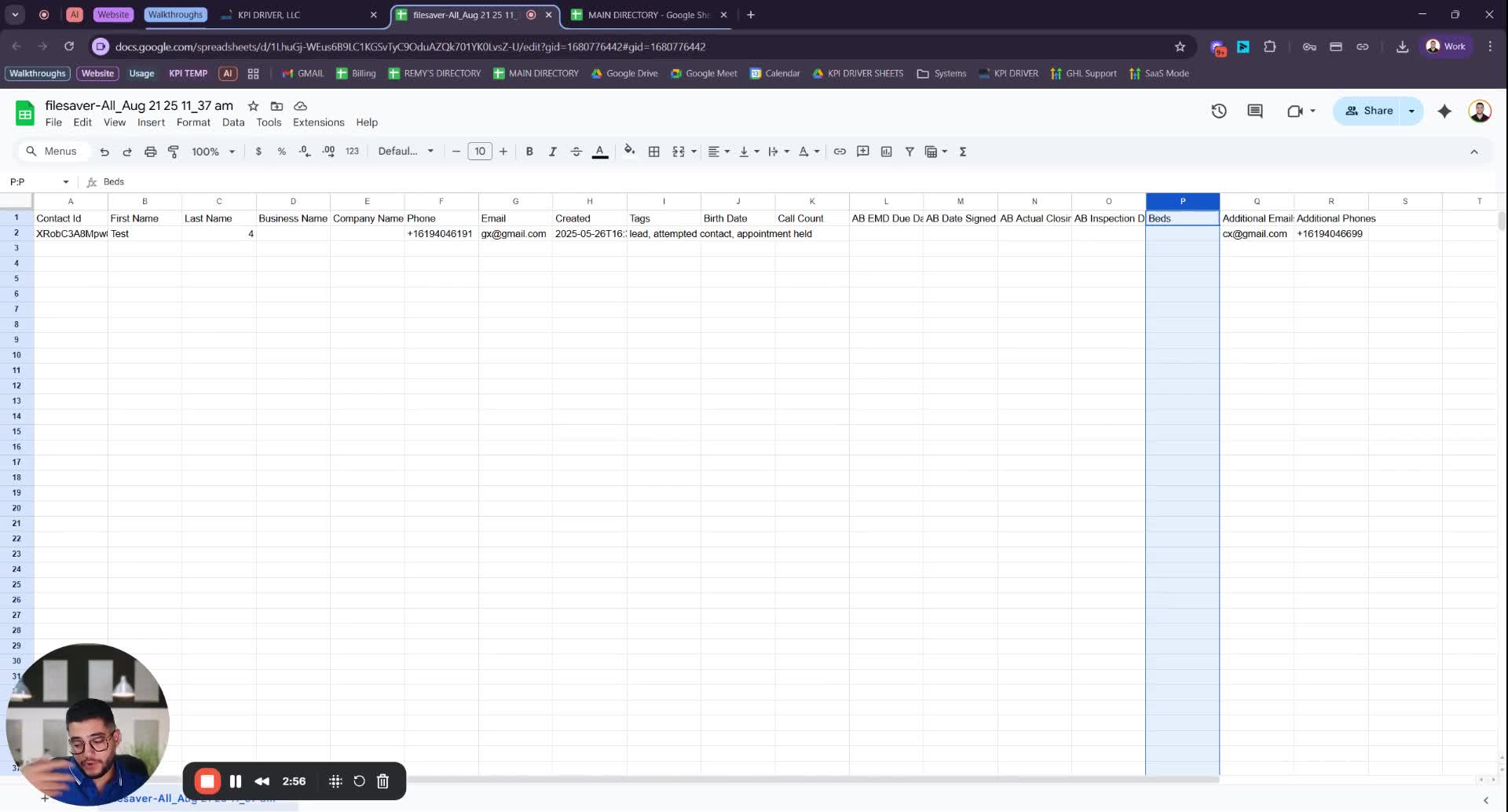Decrease decimal places

(305, 152)
